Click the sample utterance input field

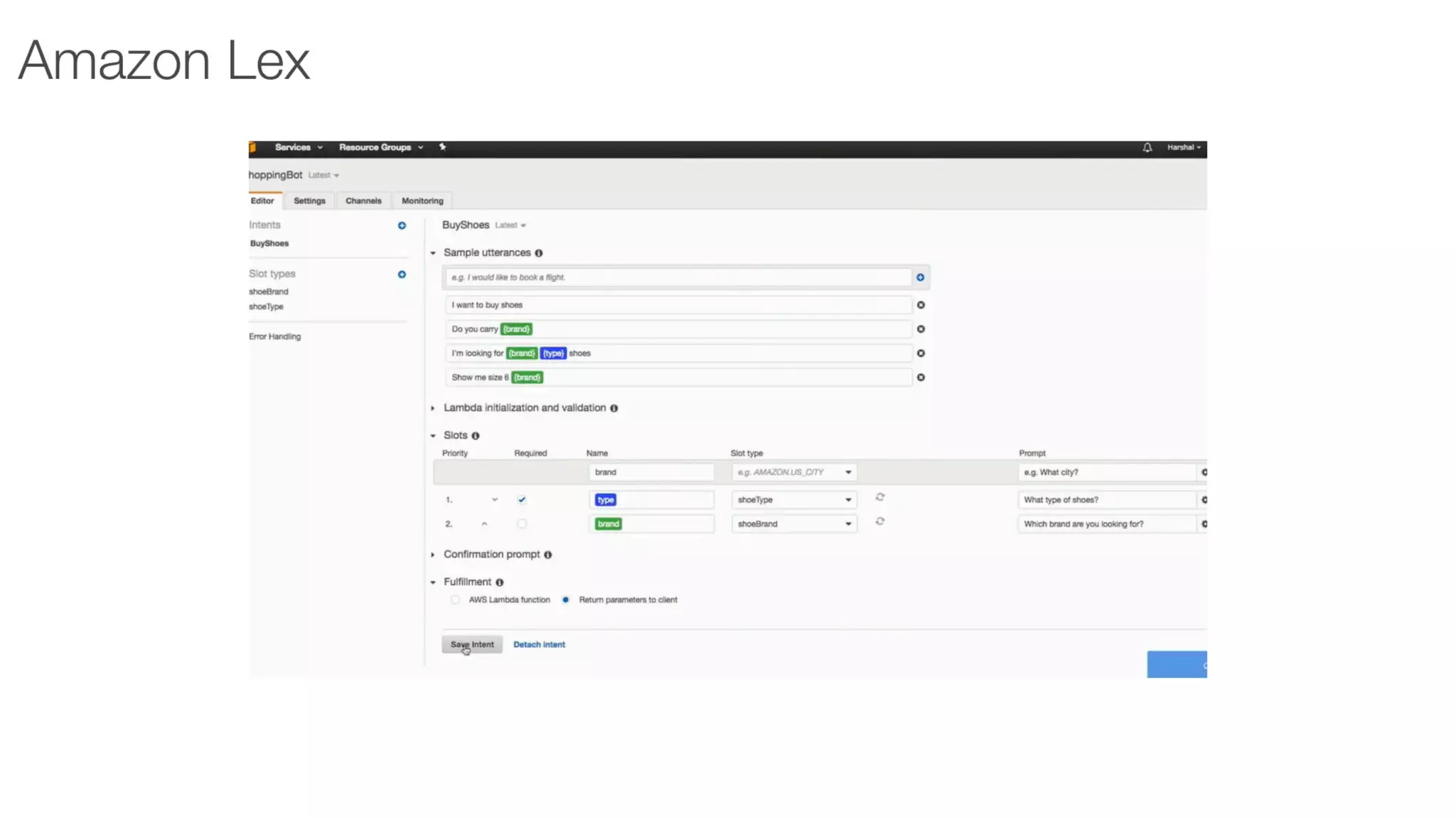[x=679, y=277]
